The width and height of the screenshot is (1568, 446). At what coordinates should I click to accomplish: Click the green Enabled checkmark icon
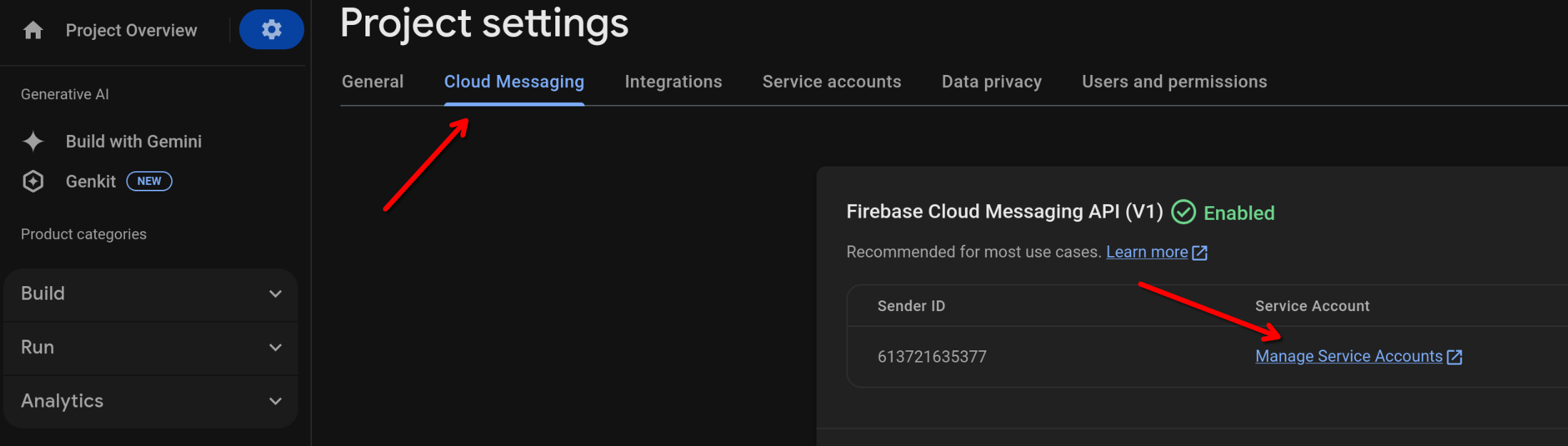1183,212
